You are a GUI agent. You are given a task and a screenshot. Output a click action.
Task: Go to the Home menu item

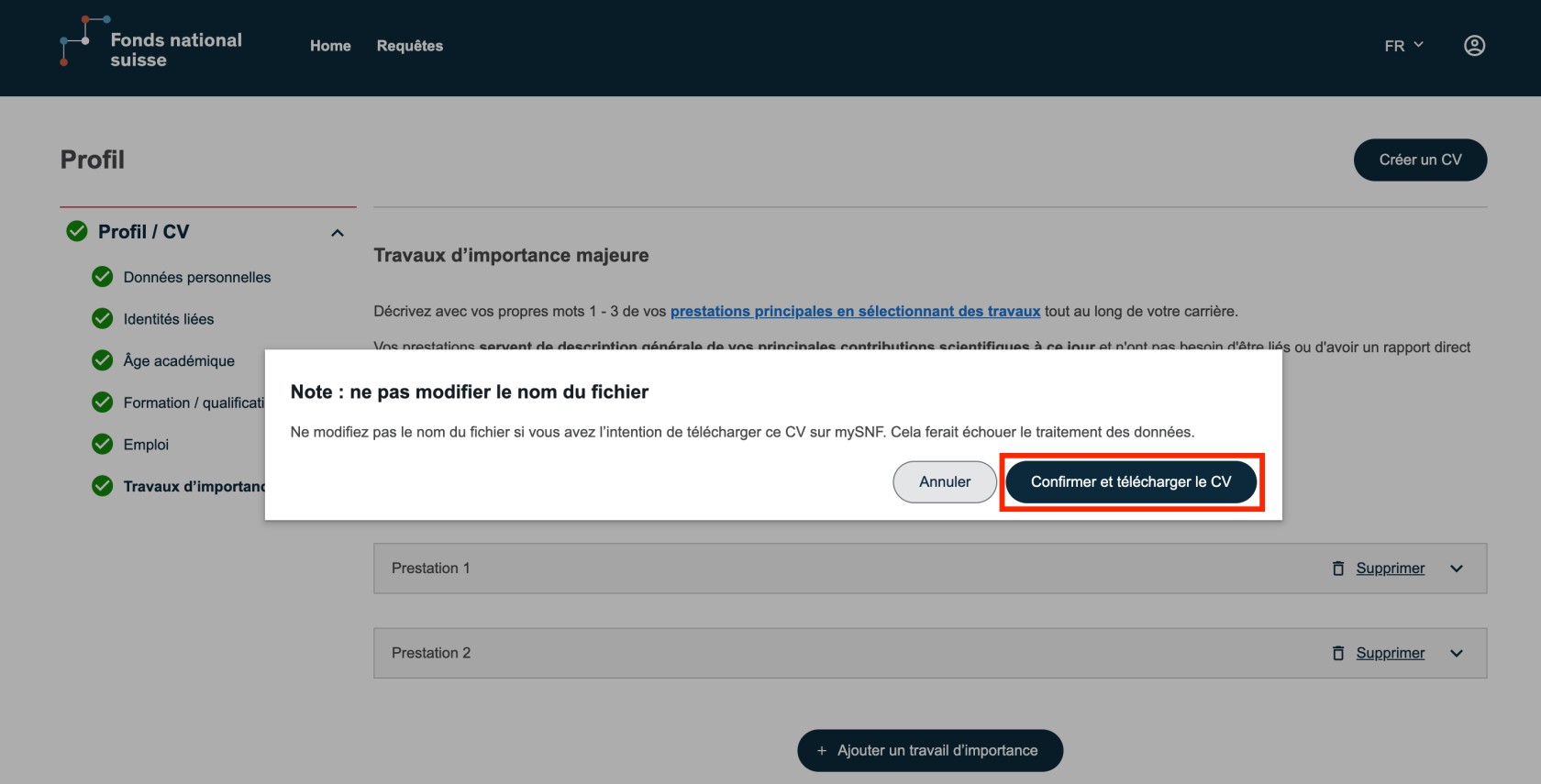coord(330,46)
